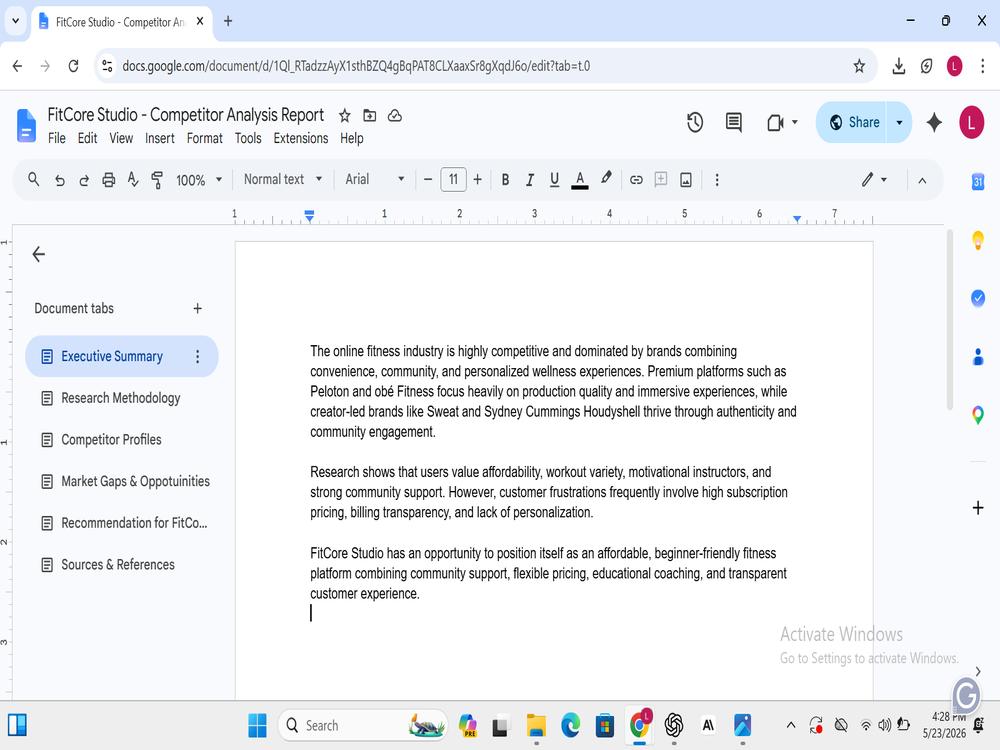Image resolution: width=1000 pixels, height=750 pixels.
Task: Toggle bold formatting
Action: click(x=505, y=180)
